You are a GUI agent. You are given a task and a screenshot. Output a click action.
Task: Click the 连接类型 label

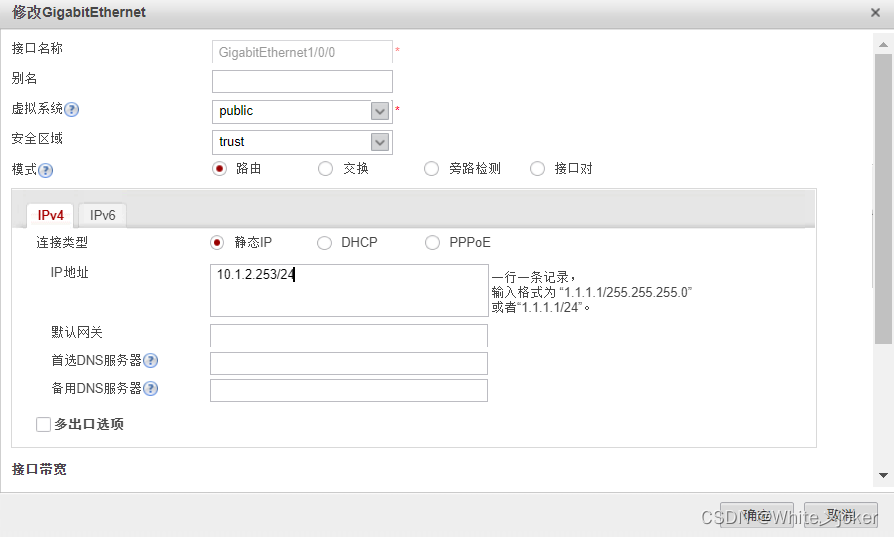click(x=62, y=243)
